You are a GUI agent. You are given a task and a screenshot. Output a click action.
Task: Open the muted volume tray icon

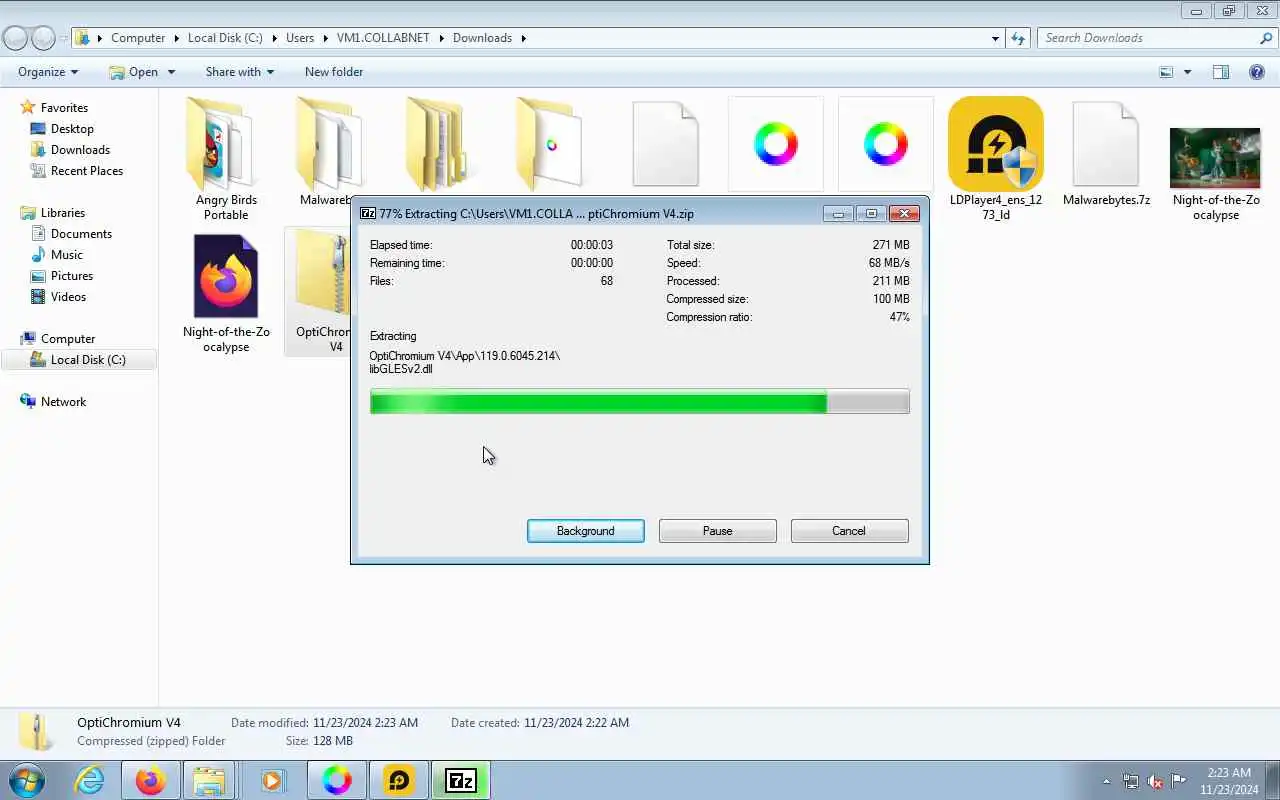1155,781
